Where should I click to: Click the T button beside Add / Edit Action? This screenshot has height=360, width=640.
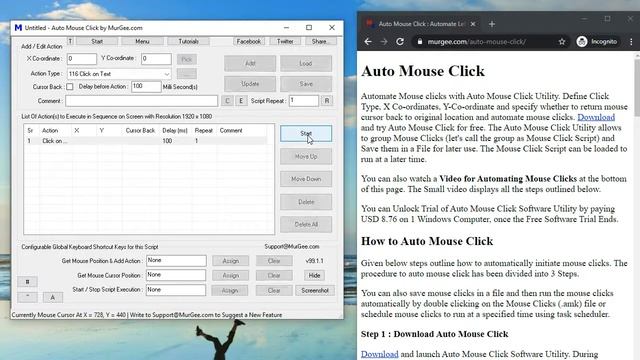point(70,41)
